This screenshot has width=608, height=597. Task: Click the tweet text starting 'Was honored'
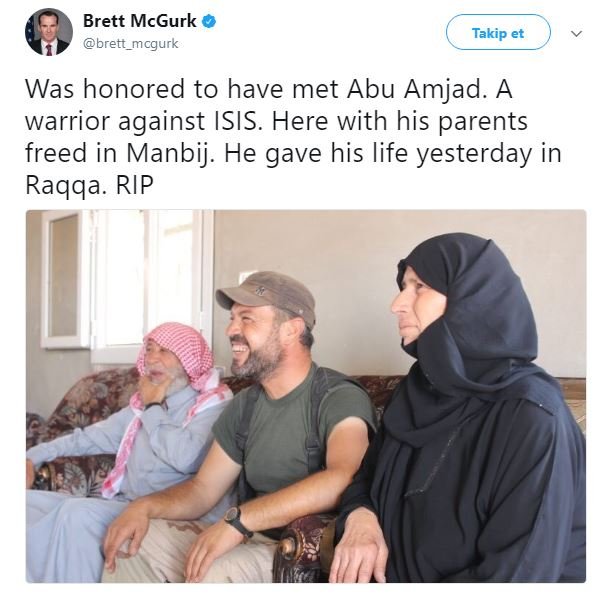(294, 137)
